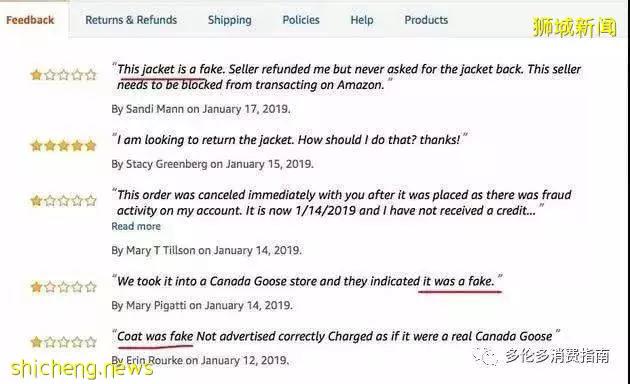Open the Products tab

426,20
